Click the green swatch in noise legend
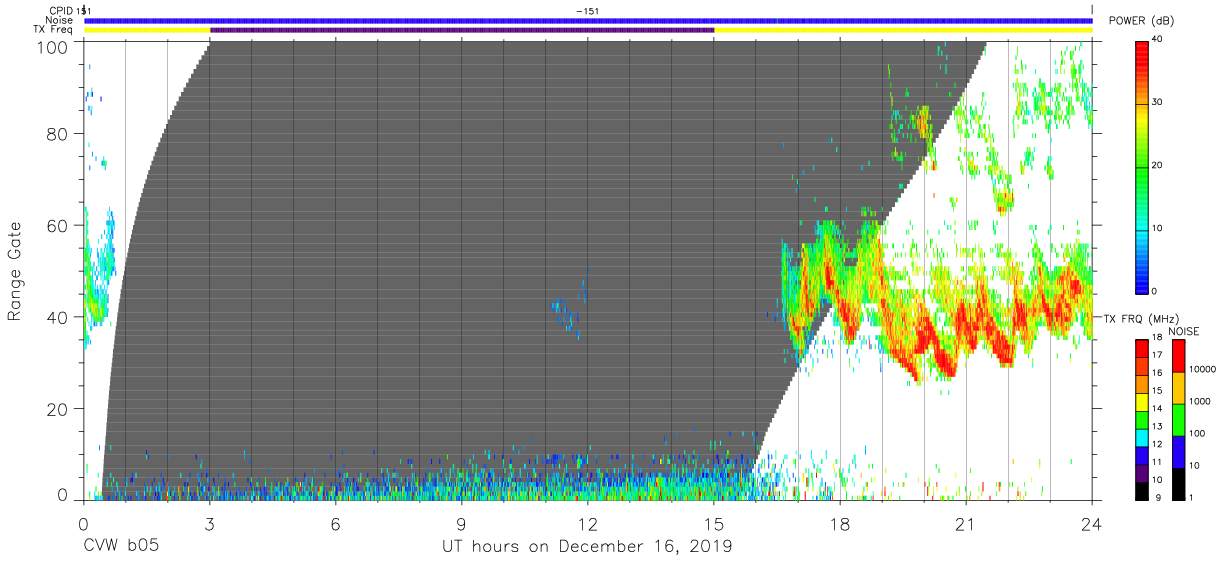This screenshot has width=1228, height=567. click(x=1177, y=419)
